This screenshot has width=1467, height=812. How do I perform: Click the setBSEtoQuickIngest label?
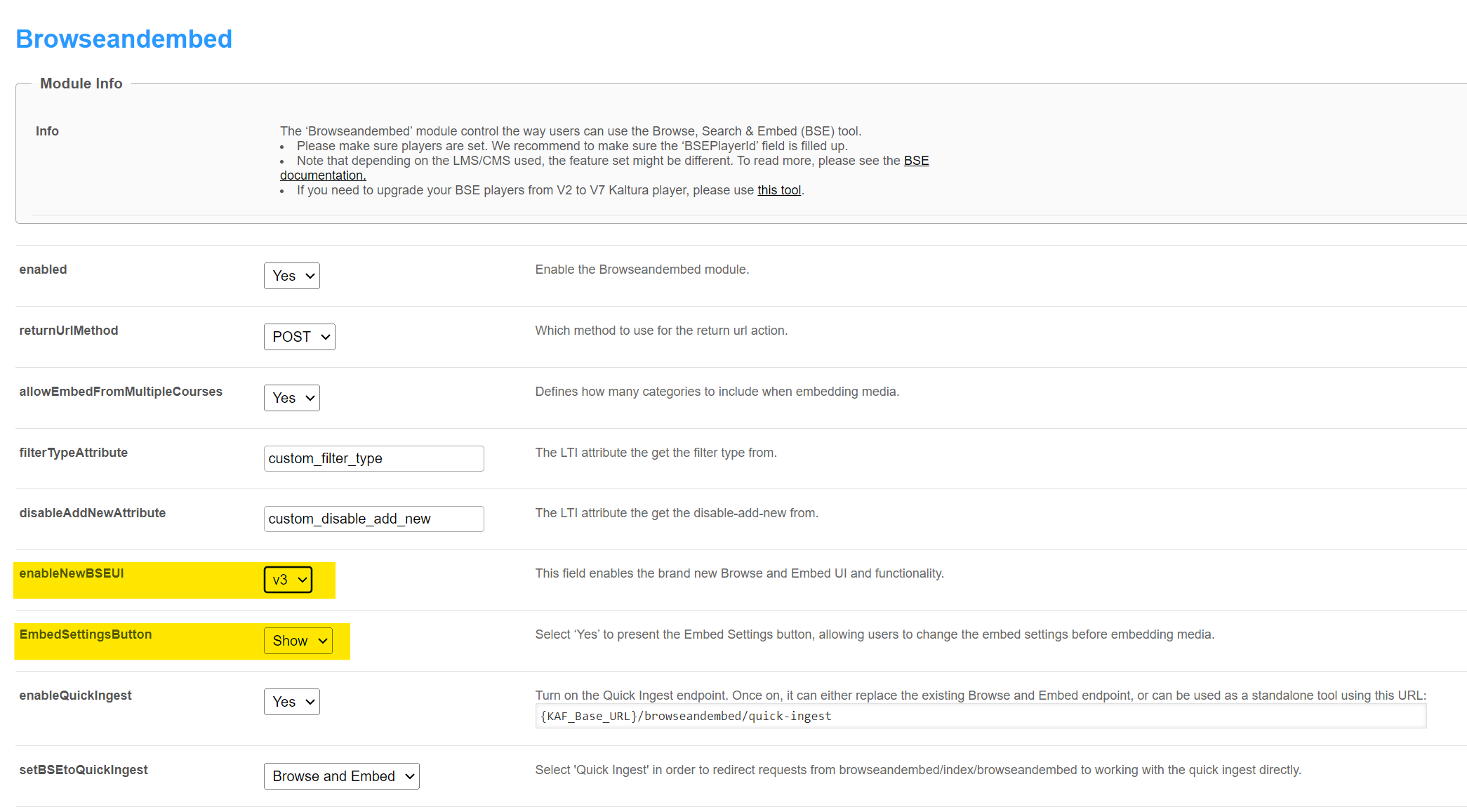point(83,770)
